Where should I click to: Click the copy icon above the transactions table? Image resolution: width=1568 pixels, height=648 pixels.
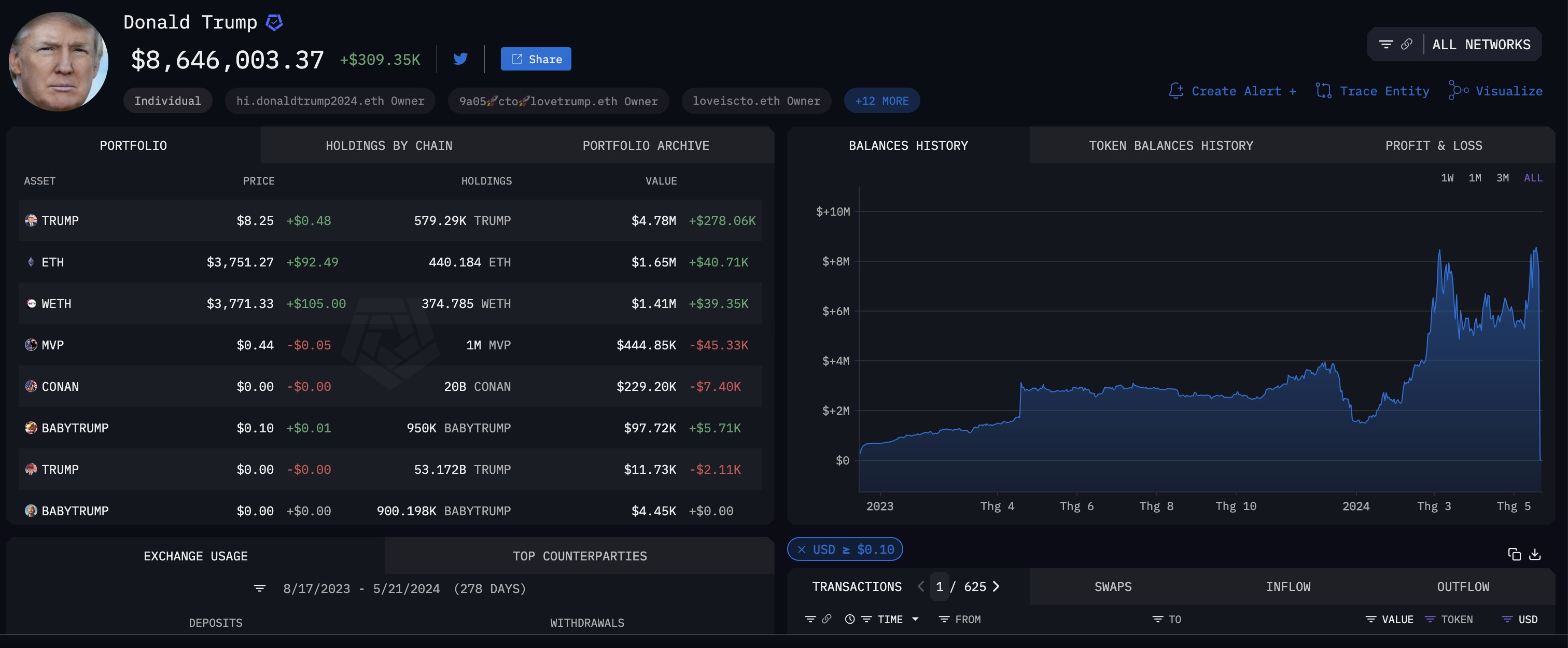pos(1515,554)
